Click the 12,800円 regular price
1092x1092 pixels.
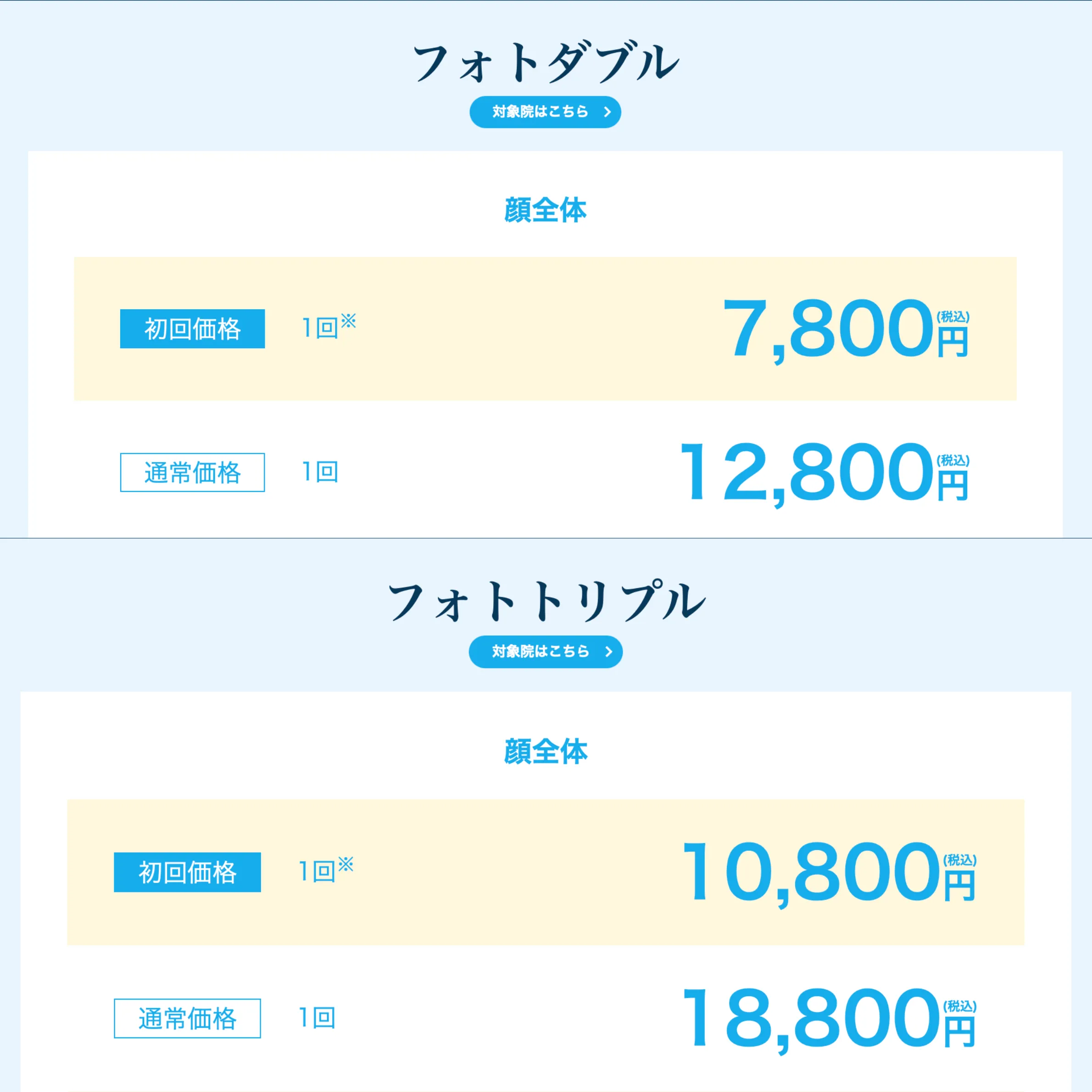point(824,473)
